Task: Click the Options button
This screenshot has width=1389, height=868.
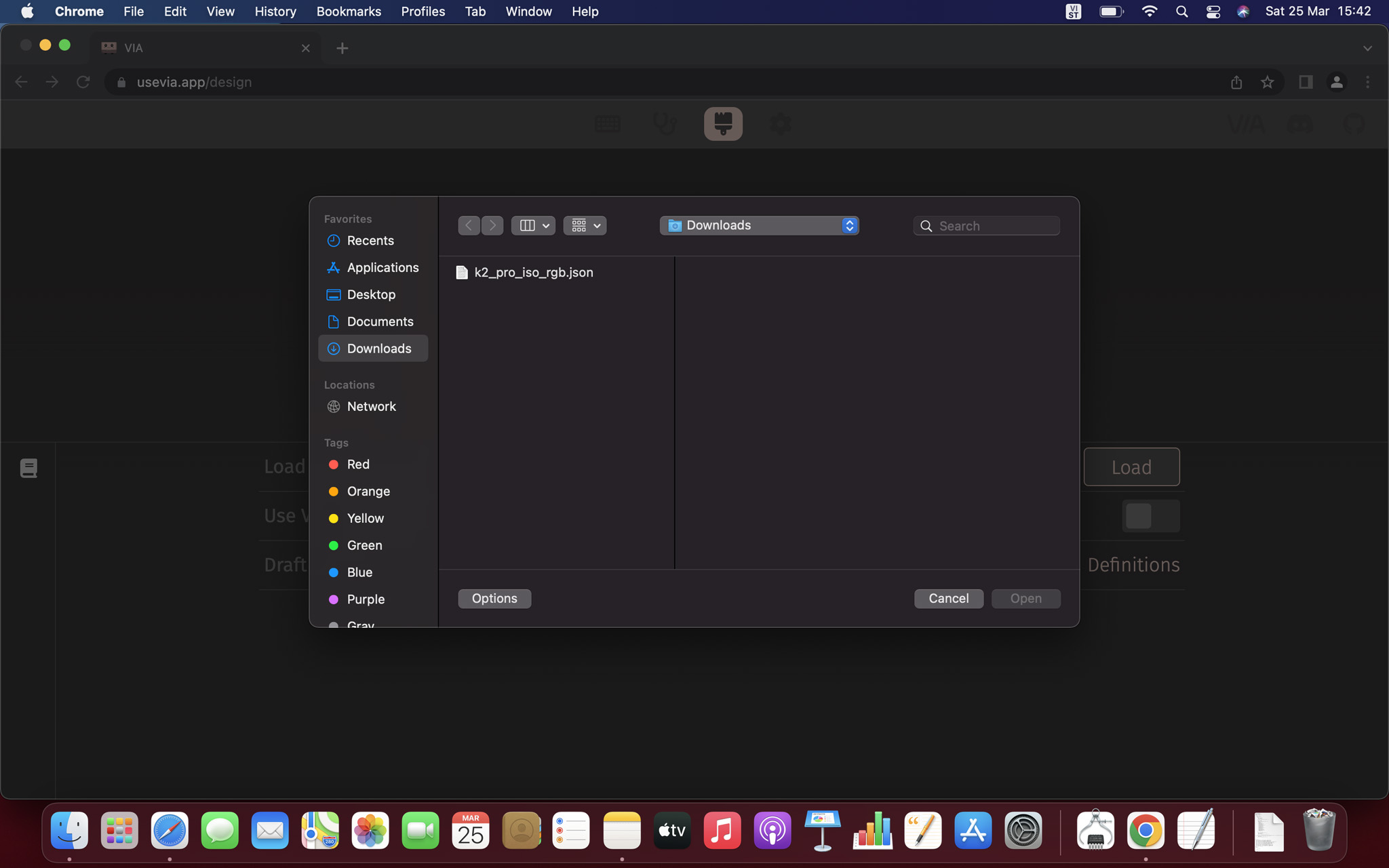Action: [494, 598]
